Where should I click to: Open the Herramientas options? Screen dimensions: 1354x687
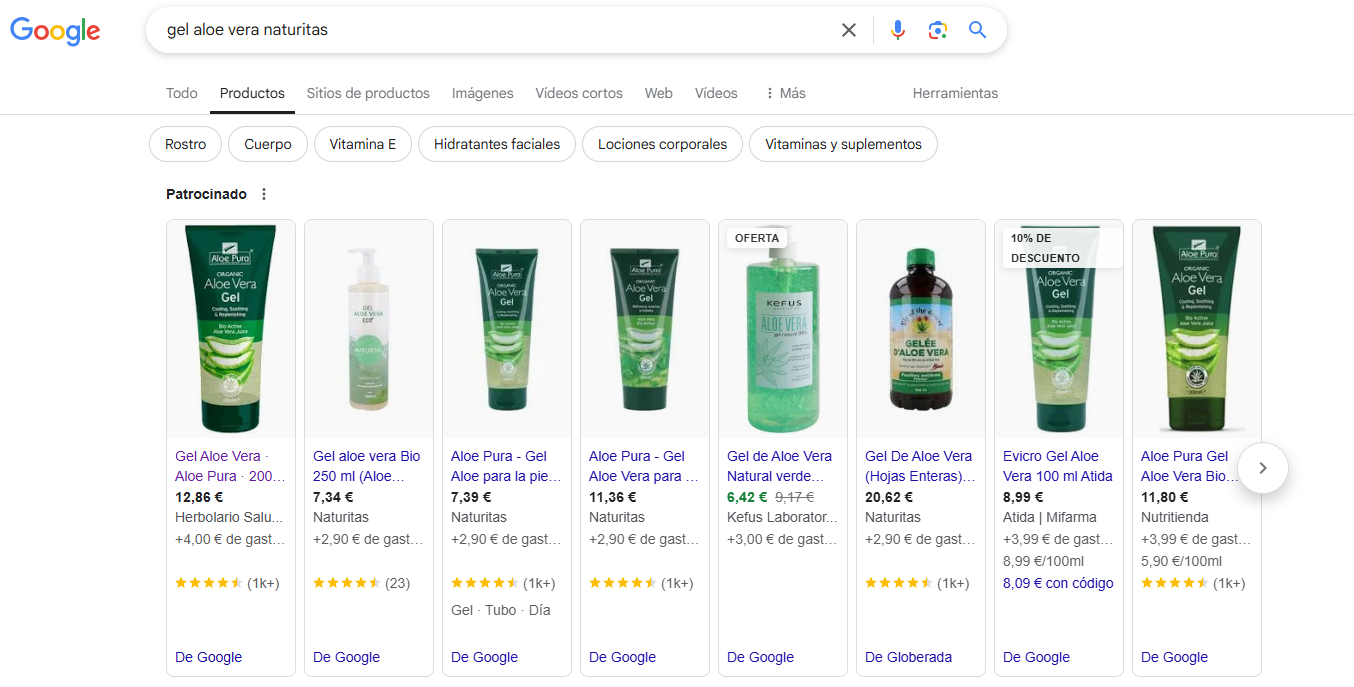(x=955, y=92)
